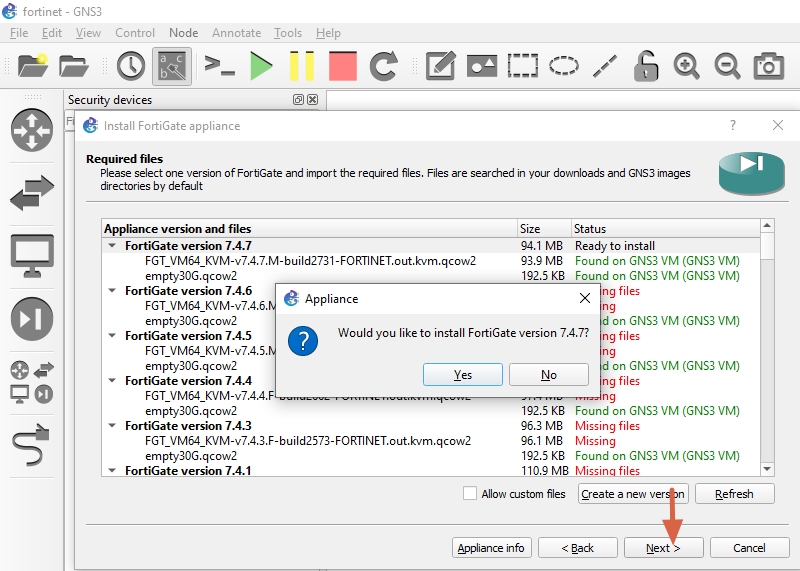Toggle the show interface labels button
This screenshot has width=800, height=571.
(x=172, y=66)
